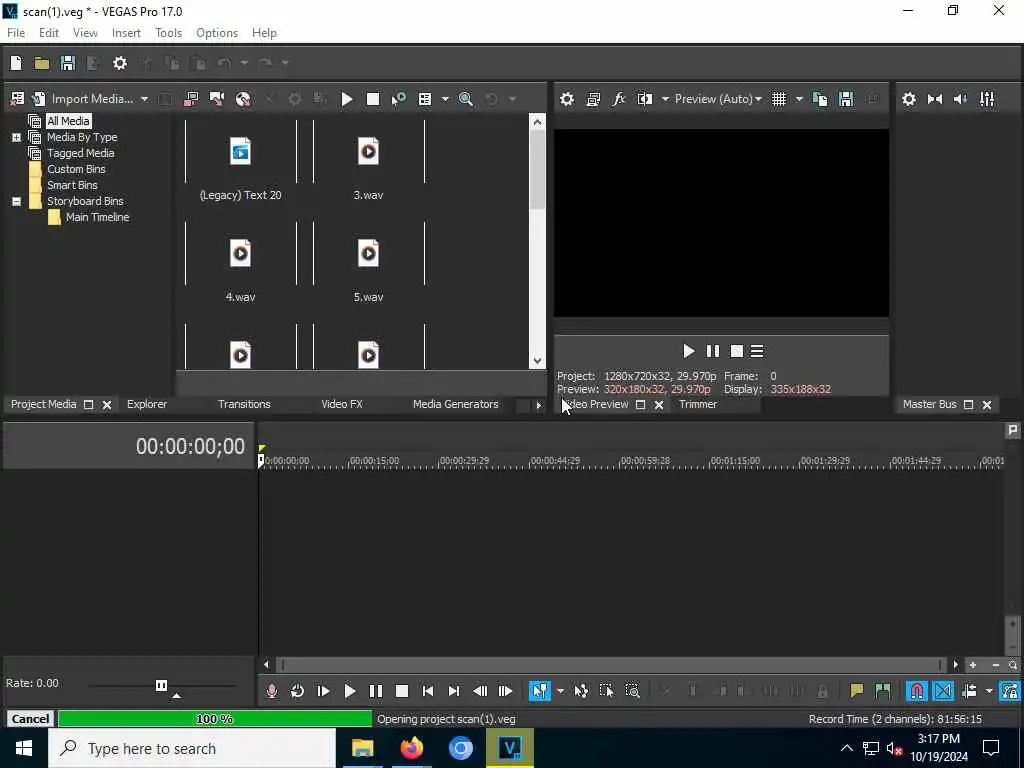Screen dimensions: 1024x768
Task: Switch to the Explorer tab
Action: point(147,404)
